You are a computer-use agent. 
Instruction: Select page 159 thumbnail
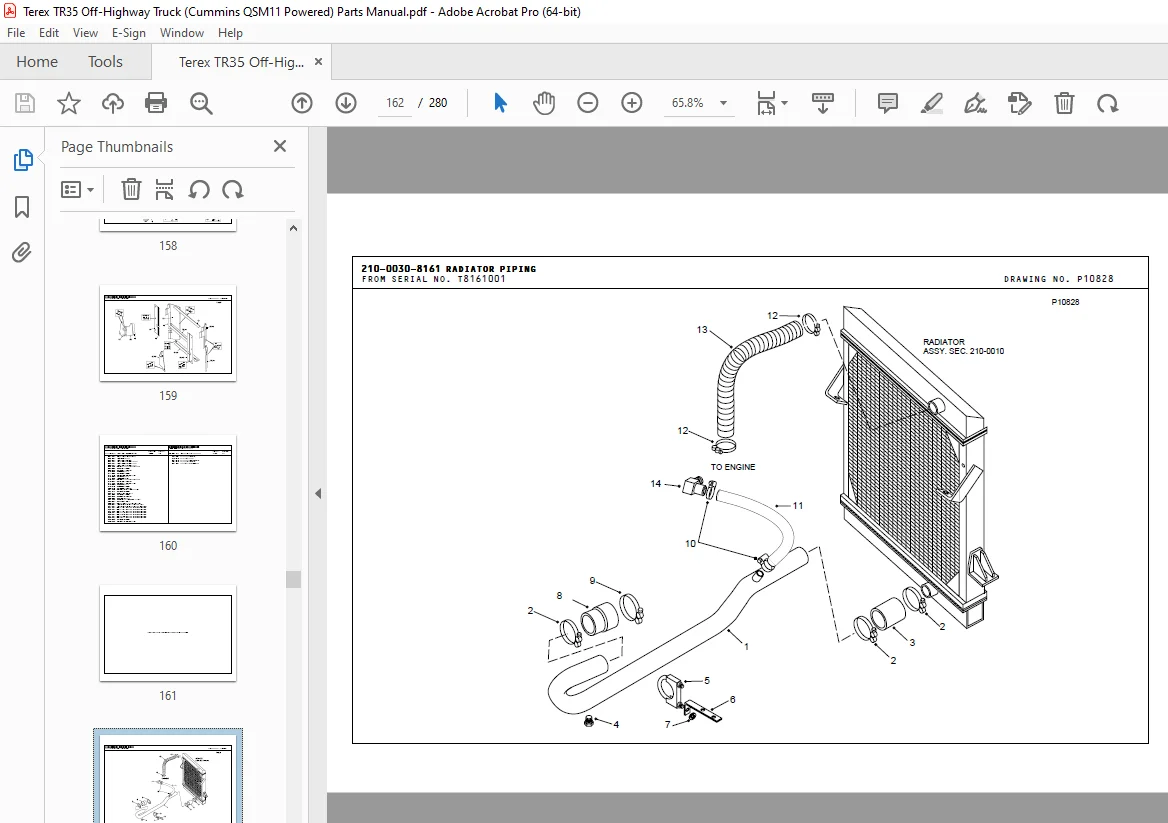168,334
